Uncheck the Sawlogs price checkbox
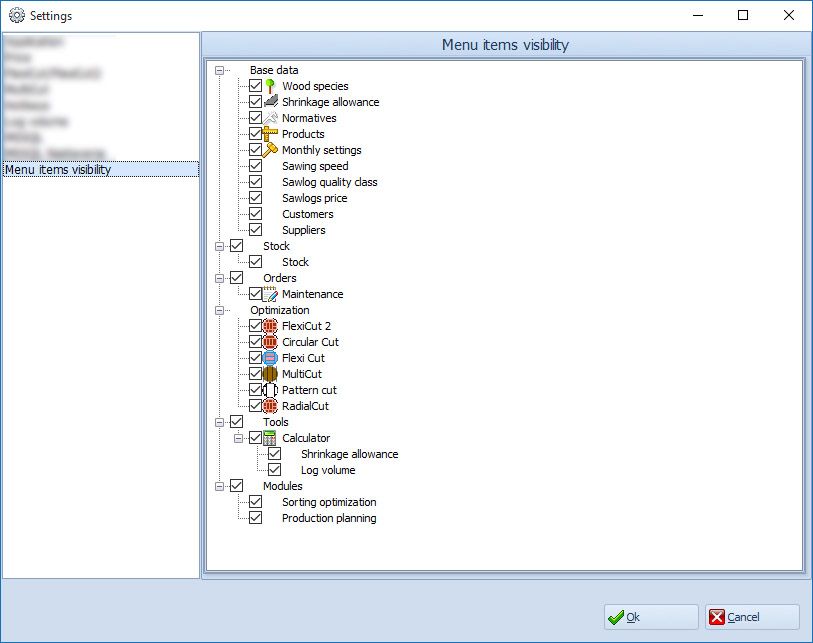The image size is (813, 643). pyautogui.click(x=255, y=198)
